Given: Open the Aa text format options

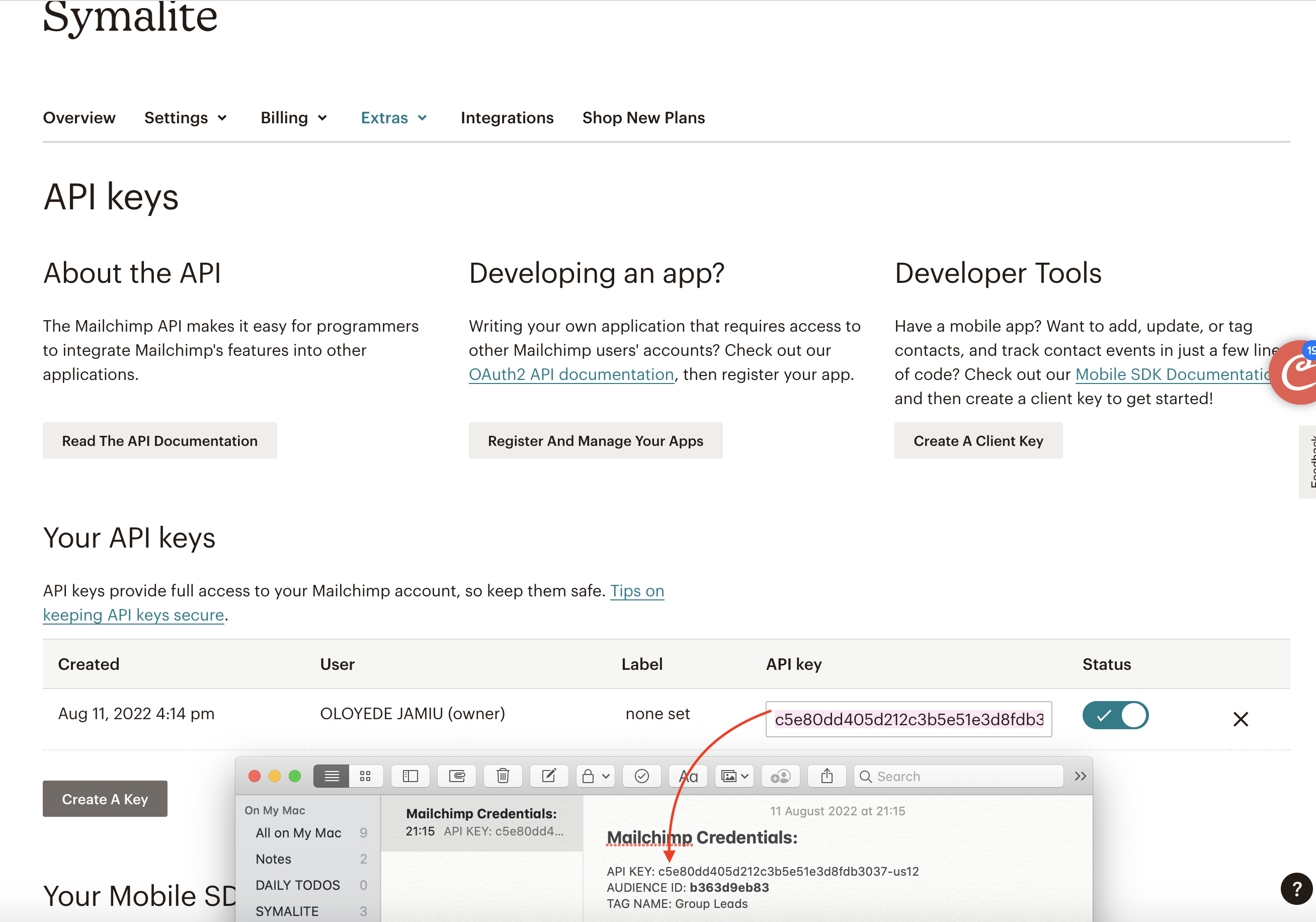Looking at the screenshot, I should pos(688,777).
